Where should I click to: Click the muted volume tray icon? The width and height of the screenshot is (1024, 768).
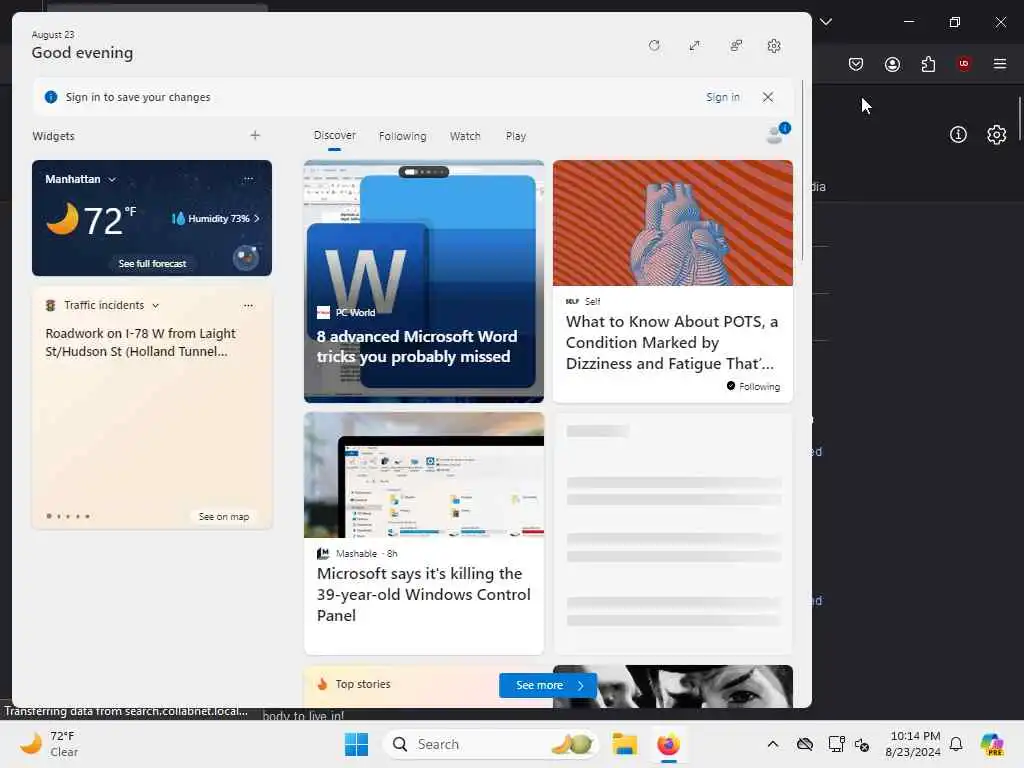(x=862, y=744)
